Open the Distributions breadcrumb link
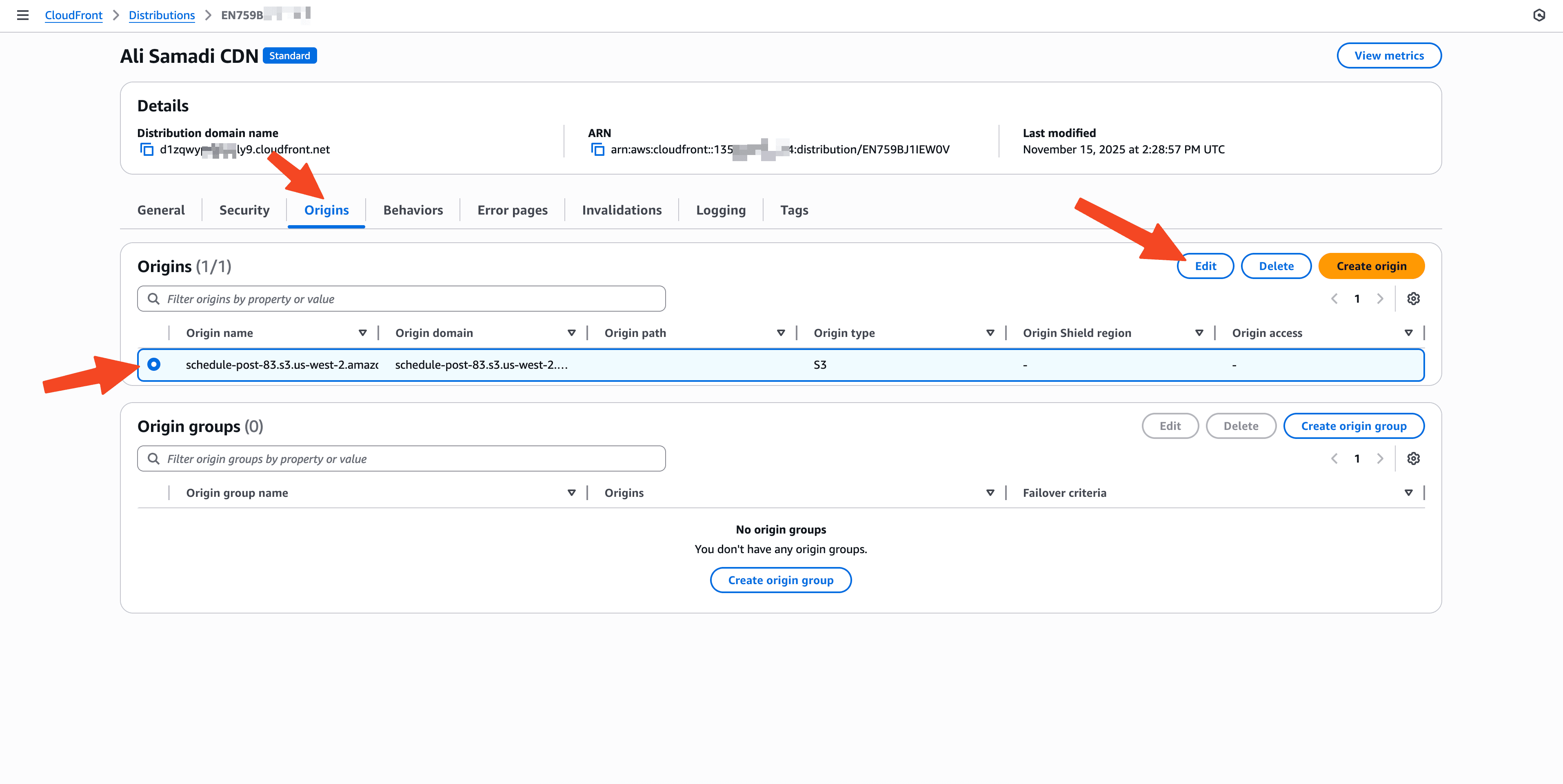The height and width of the screenshot is (784, 1563). tap(161, 15)
